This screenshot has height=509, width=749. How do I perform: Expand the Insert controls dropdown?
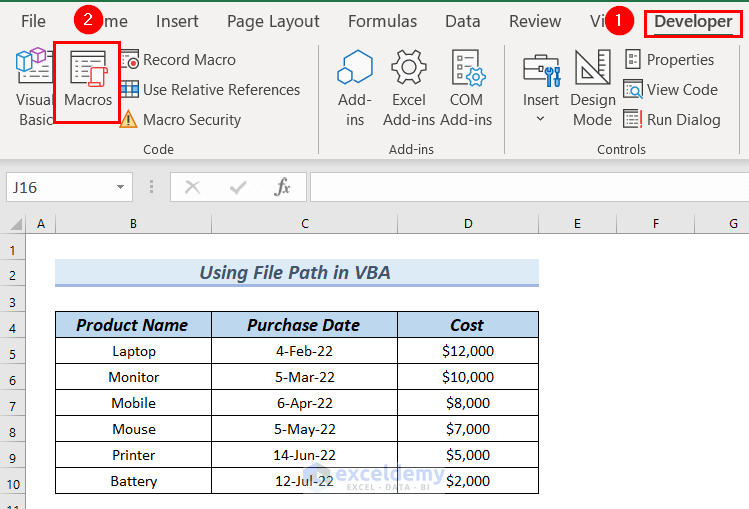point(541,119)
